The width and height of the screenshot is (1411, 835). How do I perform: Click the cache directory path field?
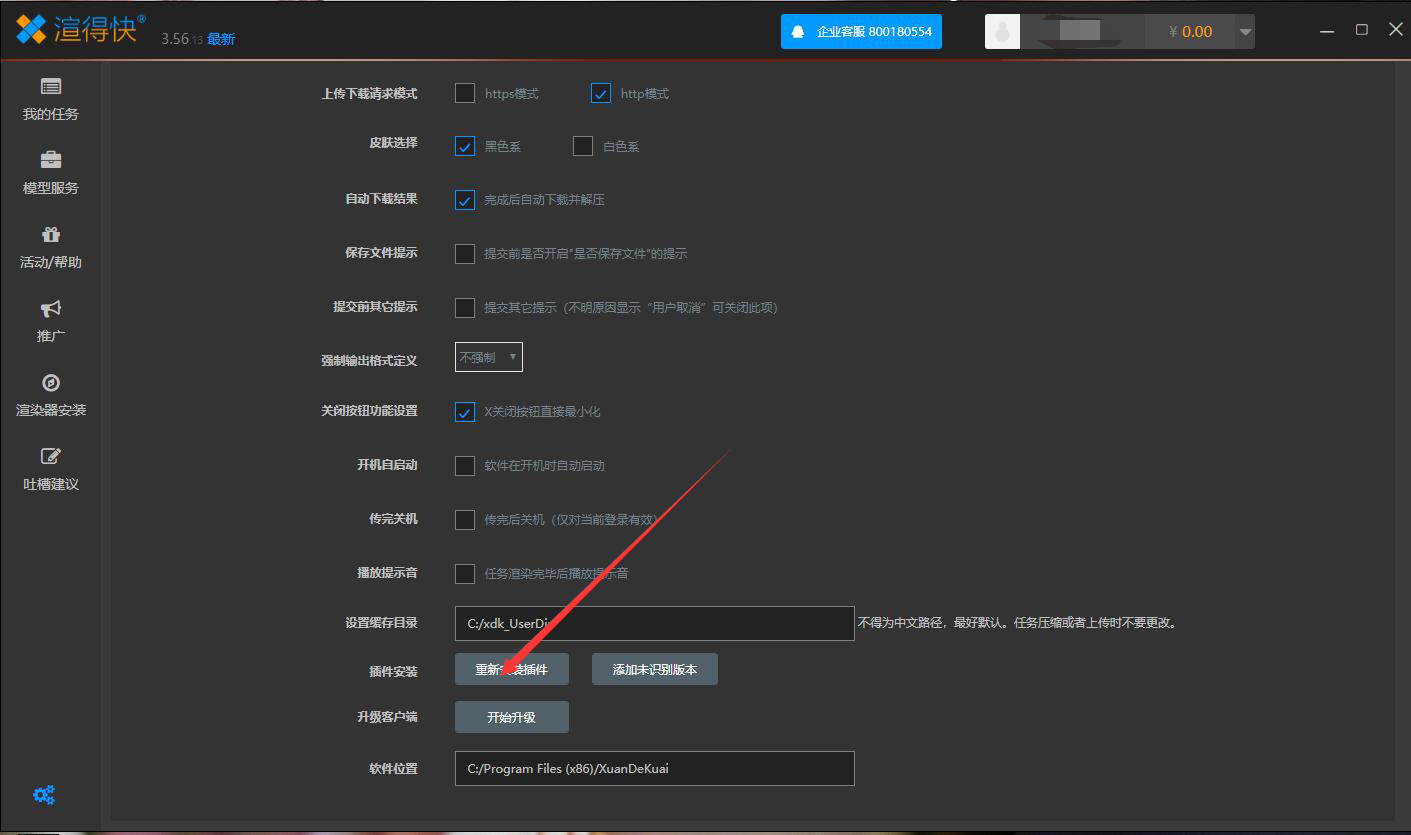654,623
